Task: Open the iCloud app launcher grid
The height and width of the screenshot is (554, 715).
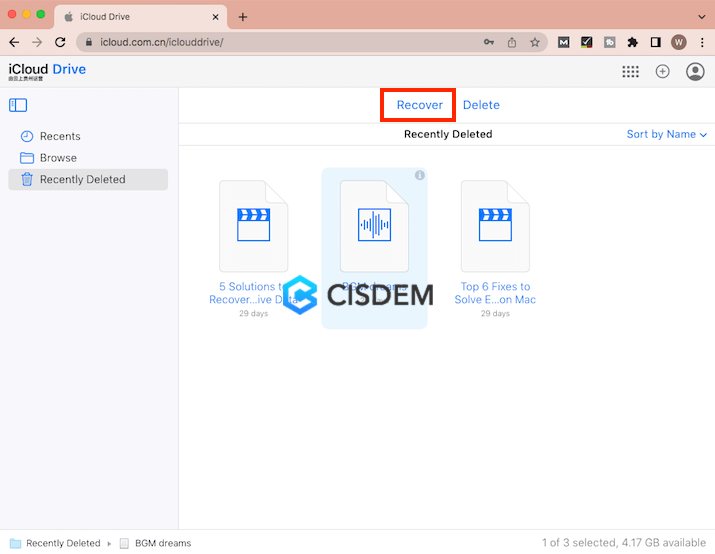Action: click(630, 72)
